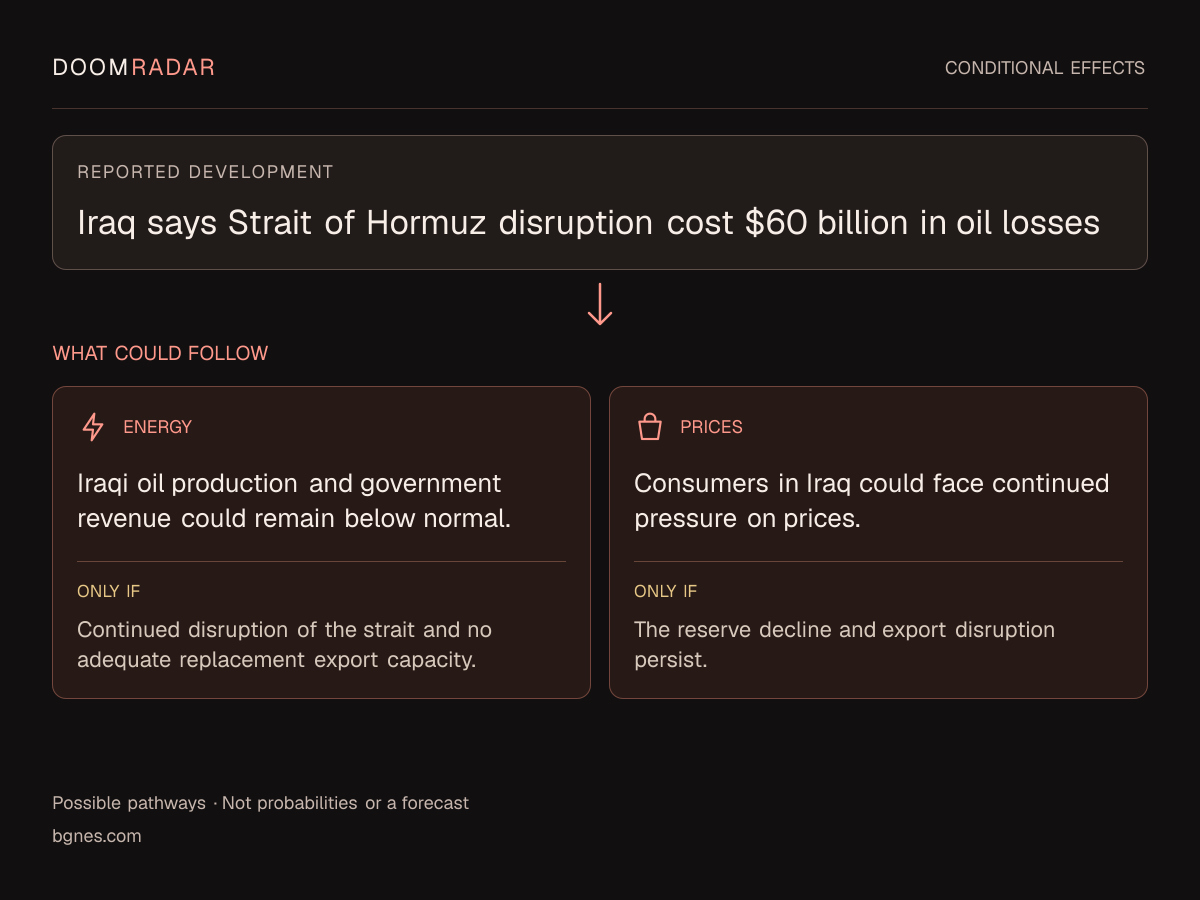Click the Iraqi oil production statement
1200x900 pixels.
click(294, 501)
